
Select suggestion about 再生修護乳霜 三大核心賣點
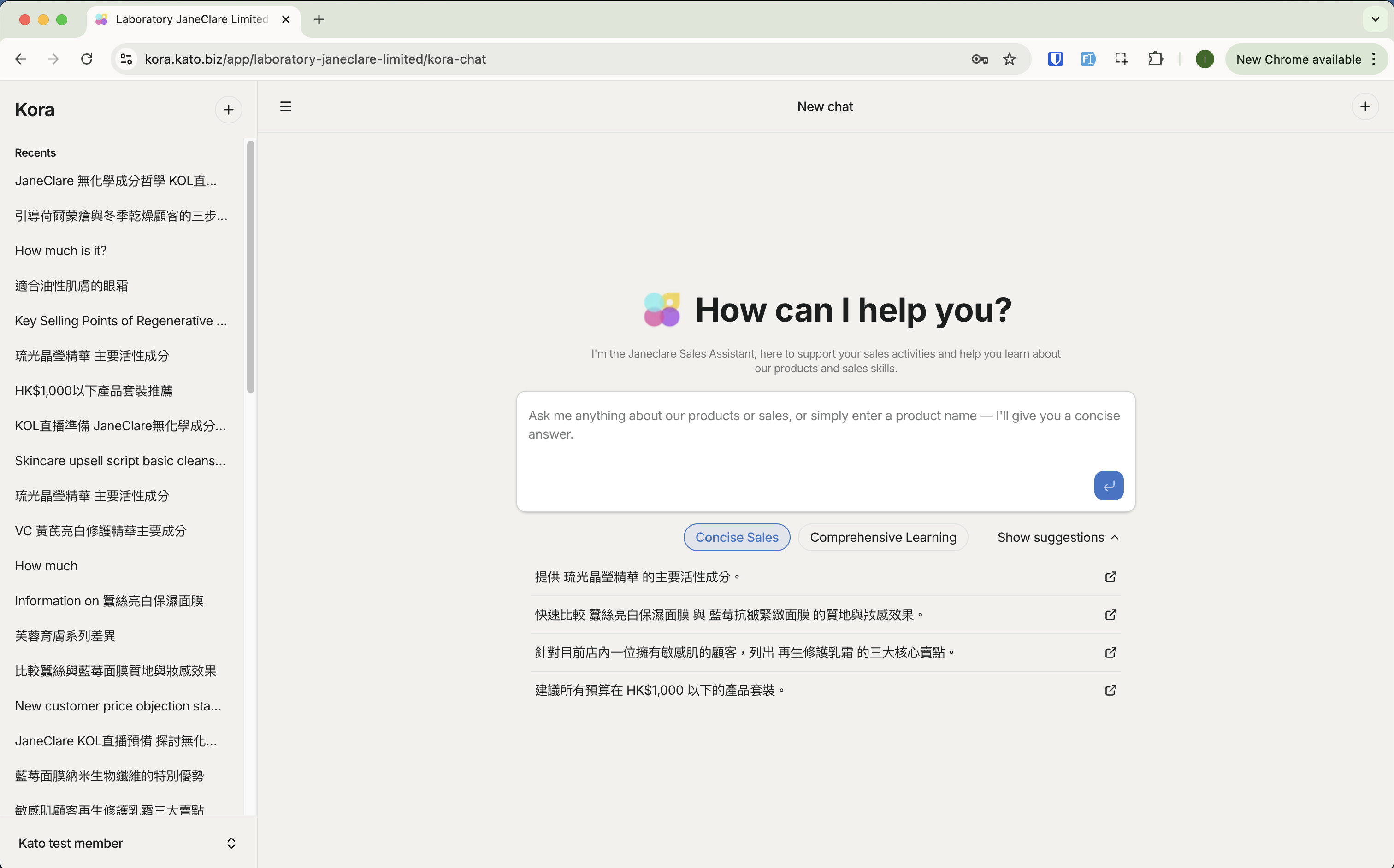[825, 653]
